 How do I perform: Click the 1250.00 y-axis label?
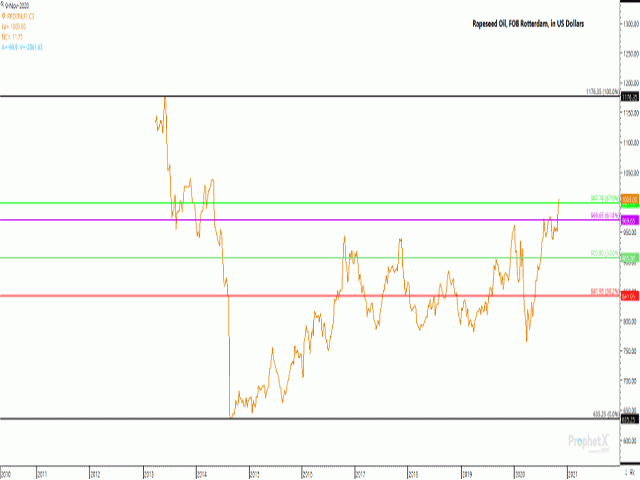click(x=631, y=54)
